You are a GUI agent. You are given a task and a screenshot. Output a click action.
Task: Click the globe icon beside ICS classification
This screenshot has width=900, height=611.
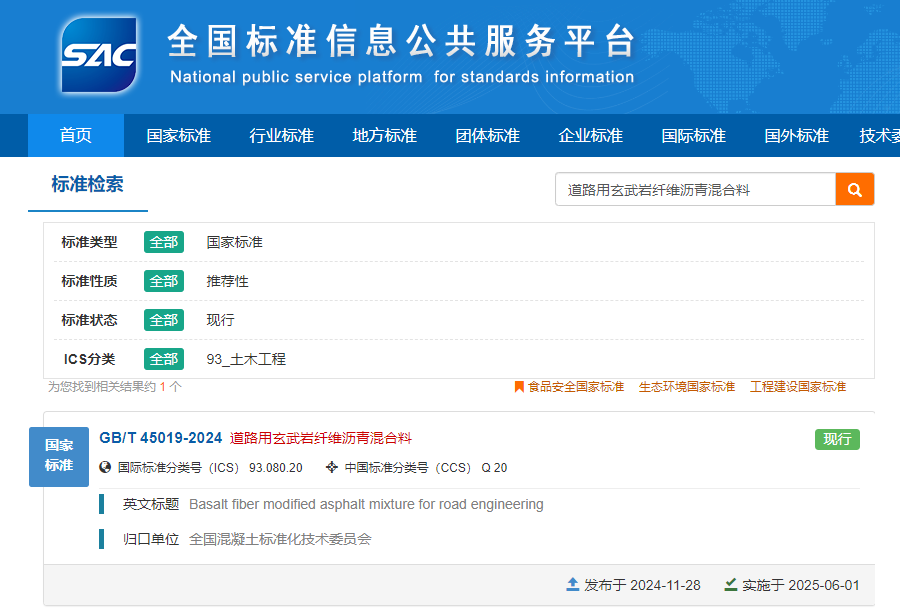pyautogui.click(x=106, y=467)
